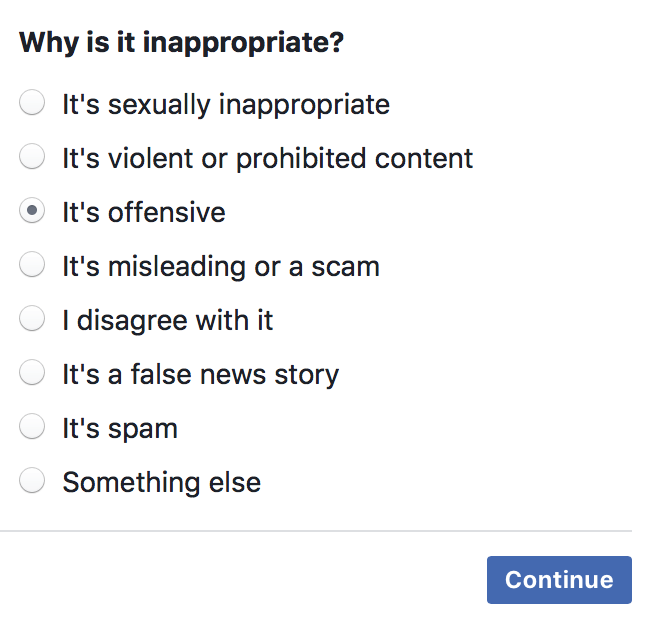Image resolution: width=650 pixels, height=626 pixels.
Task: Click the "It's sexually inappropriate" label text
Action: coord(225,104)
